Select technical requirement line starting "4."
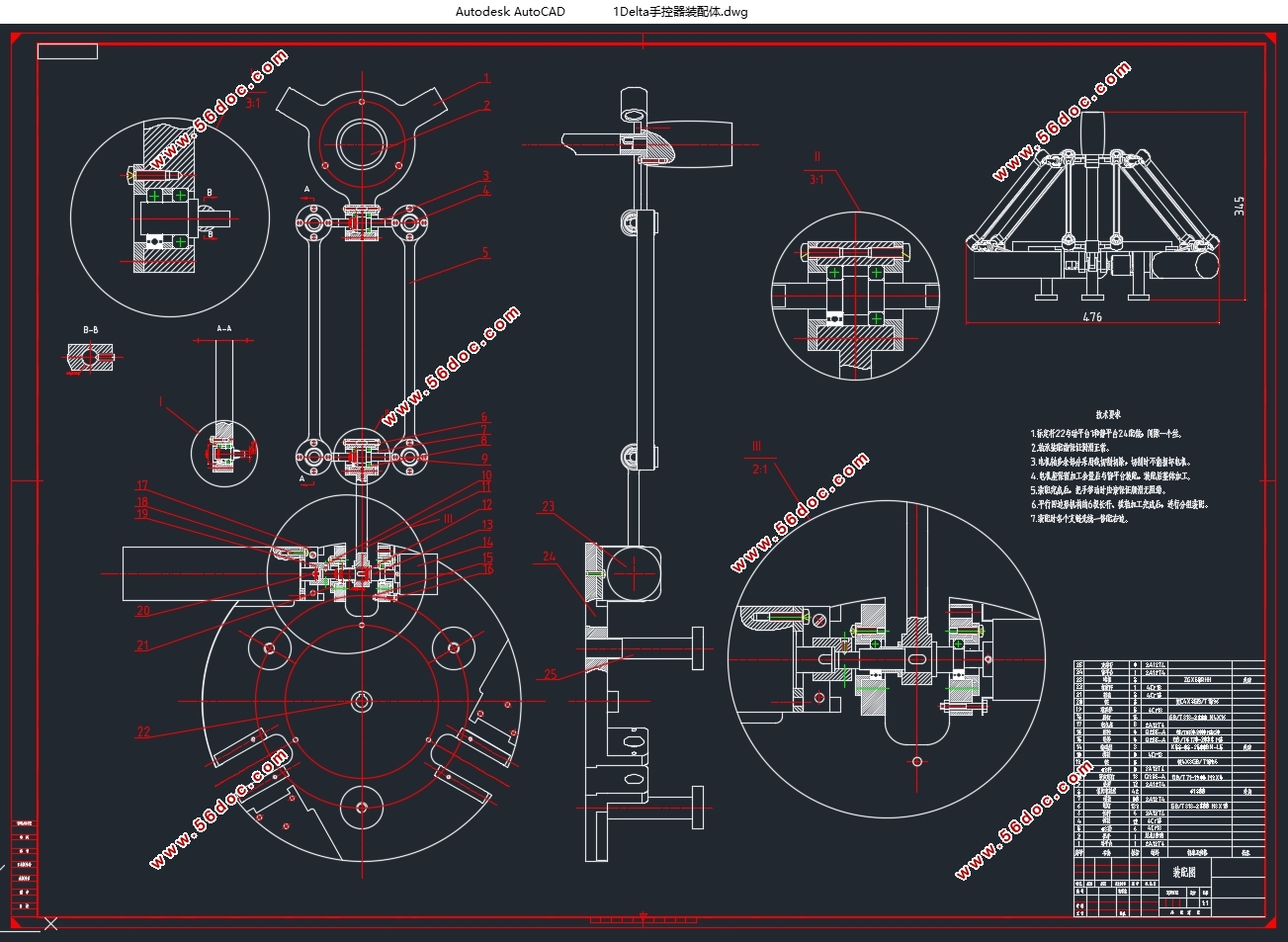This screenshot has width=1288, height=942. click(x=1110, y=475)
